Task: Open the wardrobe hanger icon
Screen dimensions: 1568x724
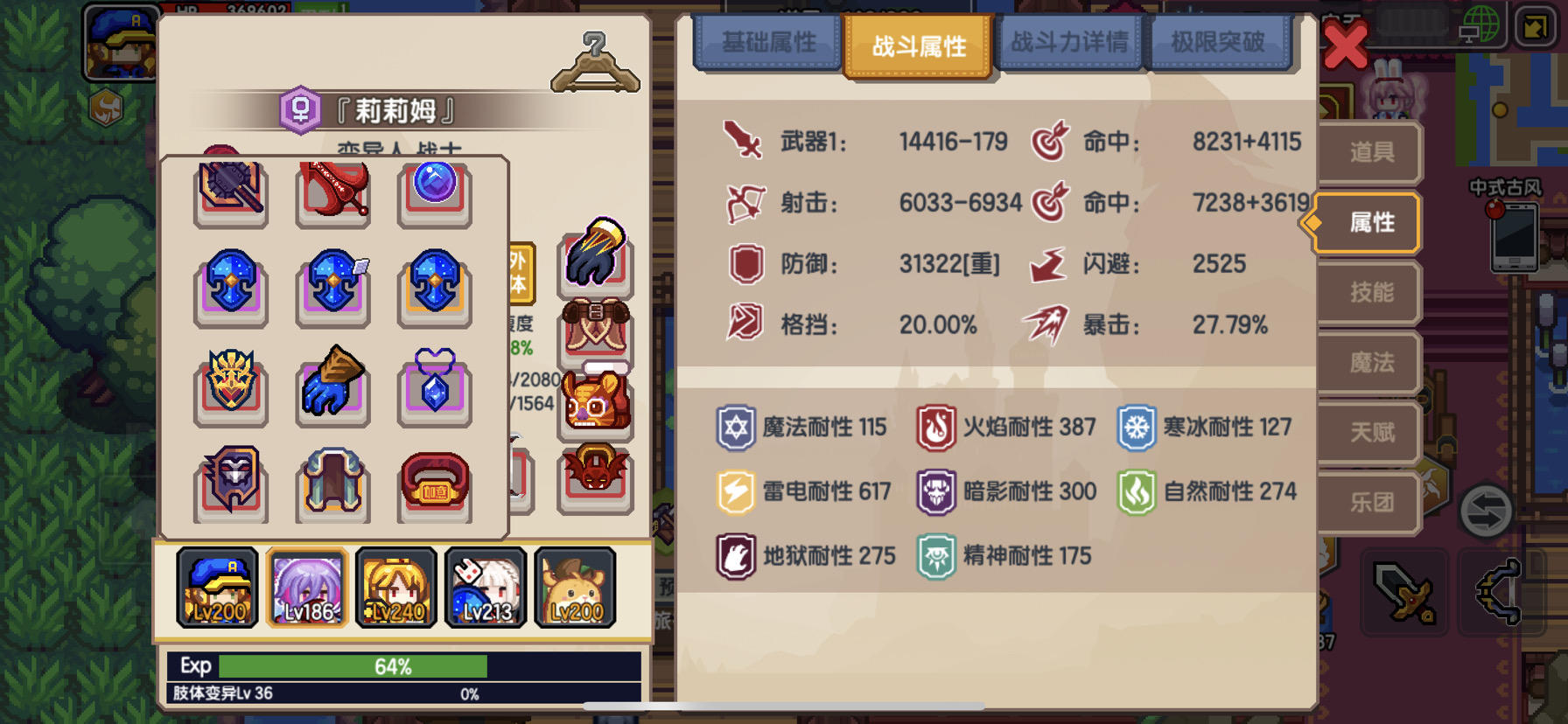Action: point(595,62)
